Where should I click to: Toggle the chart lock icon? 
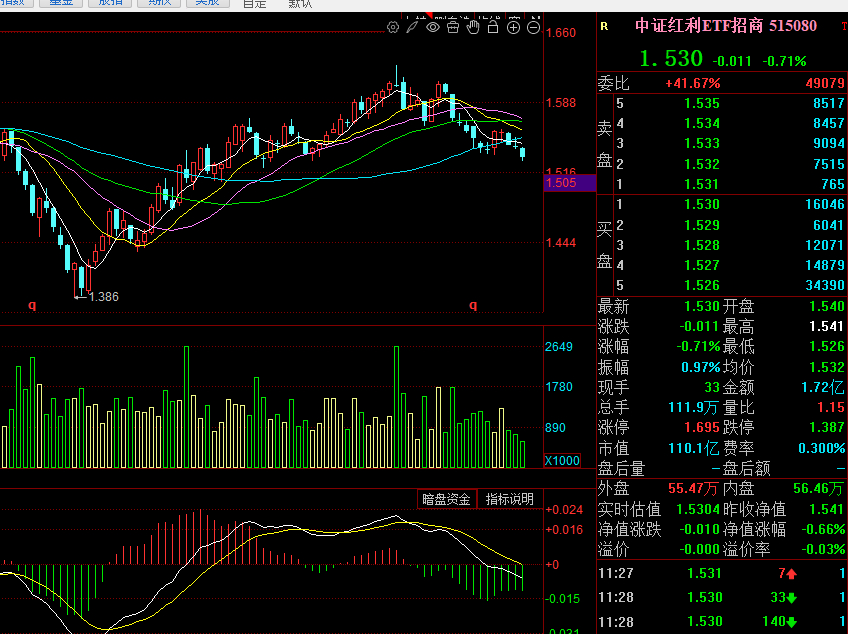tap(493, 27)
